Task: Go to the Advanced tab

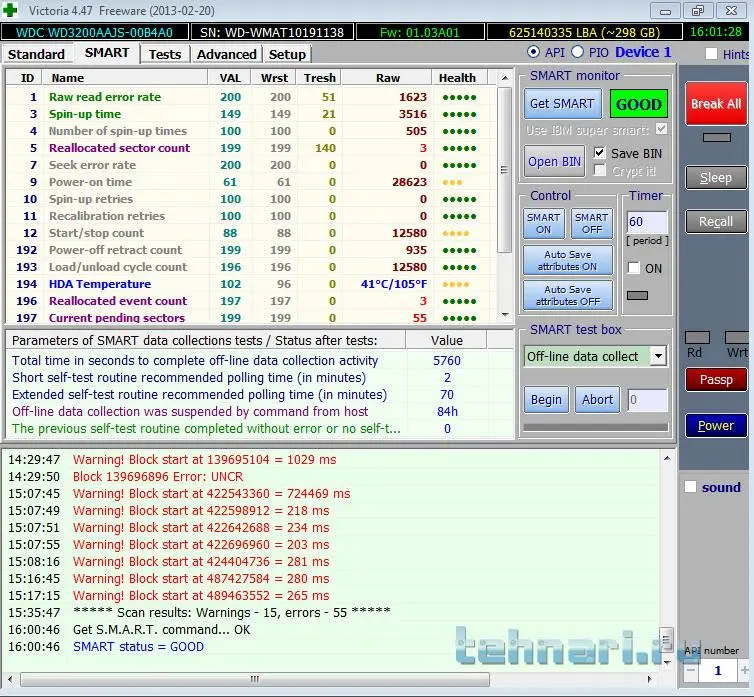Action: coord(226,54)
